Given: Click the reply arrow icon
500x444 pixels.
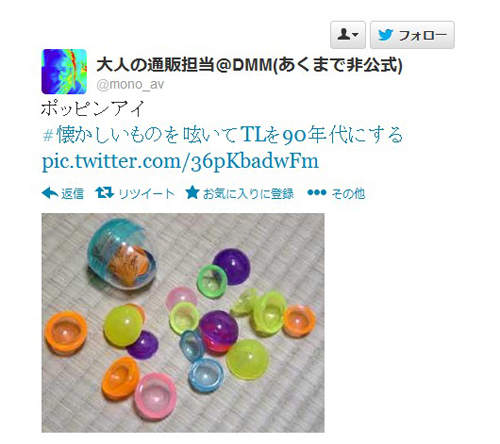Looking at the screenshot, I should 50,193.
